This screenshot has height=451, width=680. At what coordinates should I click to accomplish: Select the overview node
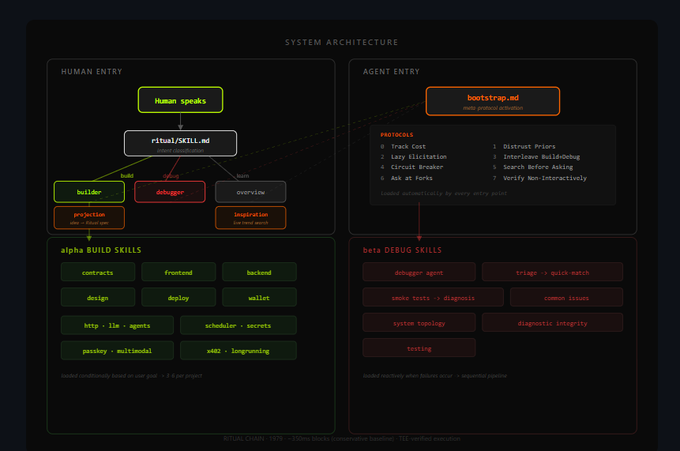point(251,192)
